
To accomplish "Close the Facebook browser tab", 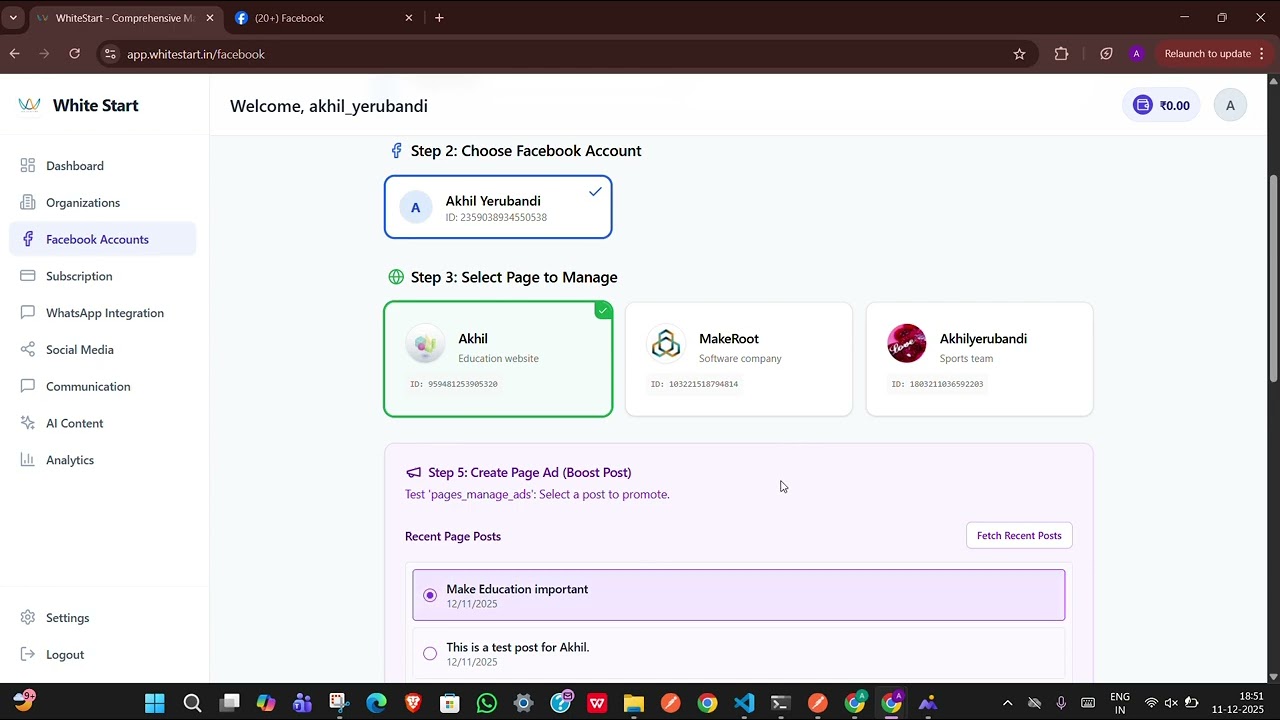I will click(409, 18).
